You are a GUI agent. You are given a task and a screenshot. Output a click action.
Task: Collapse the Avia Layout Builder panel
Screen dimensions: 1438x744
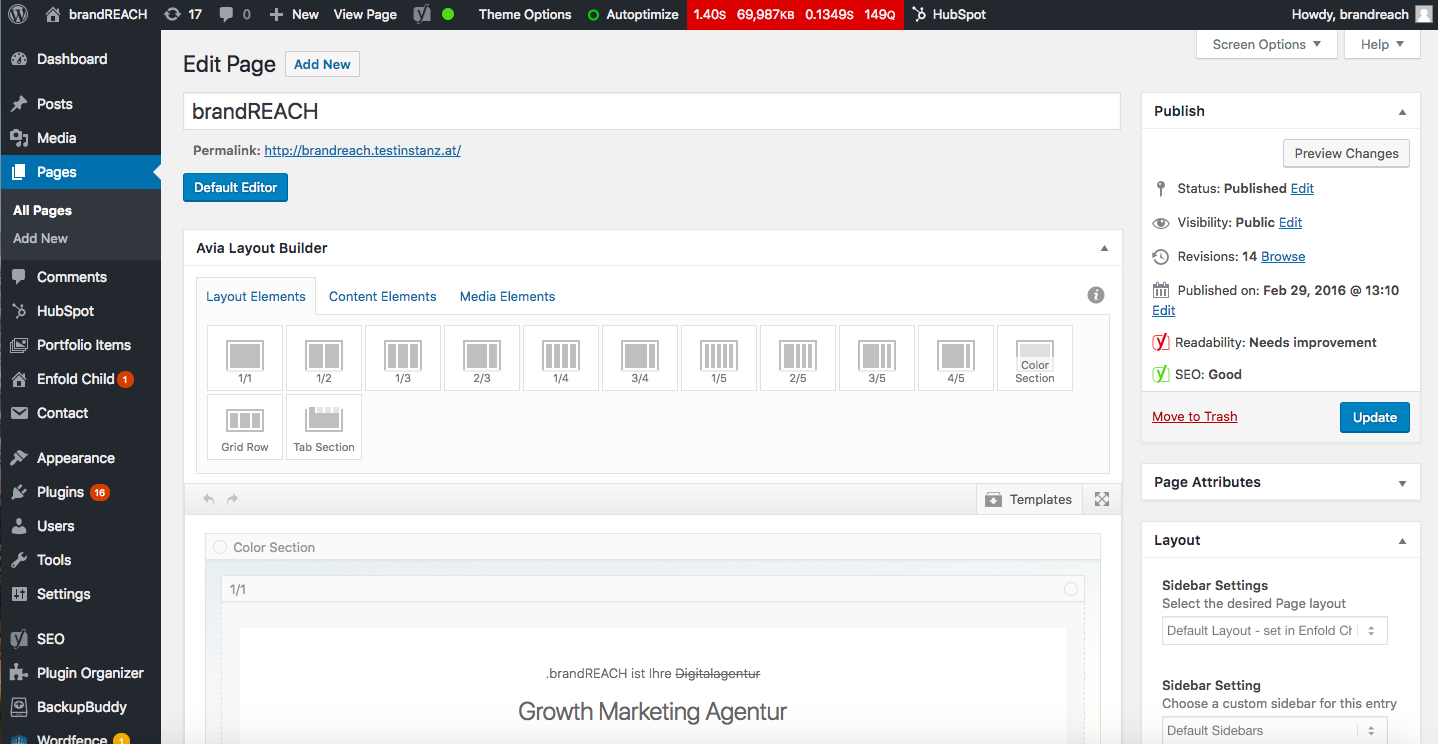coord(1104,248)
